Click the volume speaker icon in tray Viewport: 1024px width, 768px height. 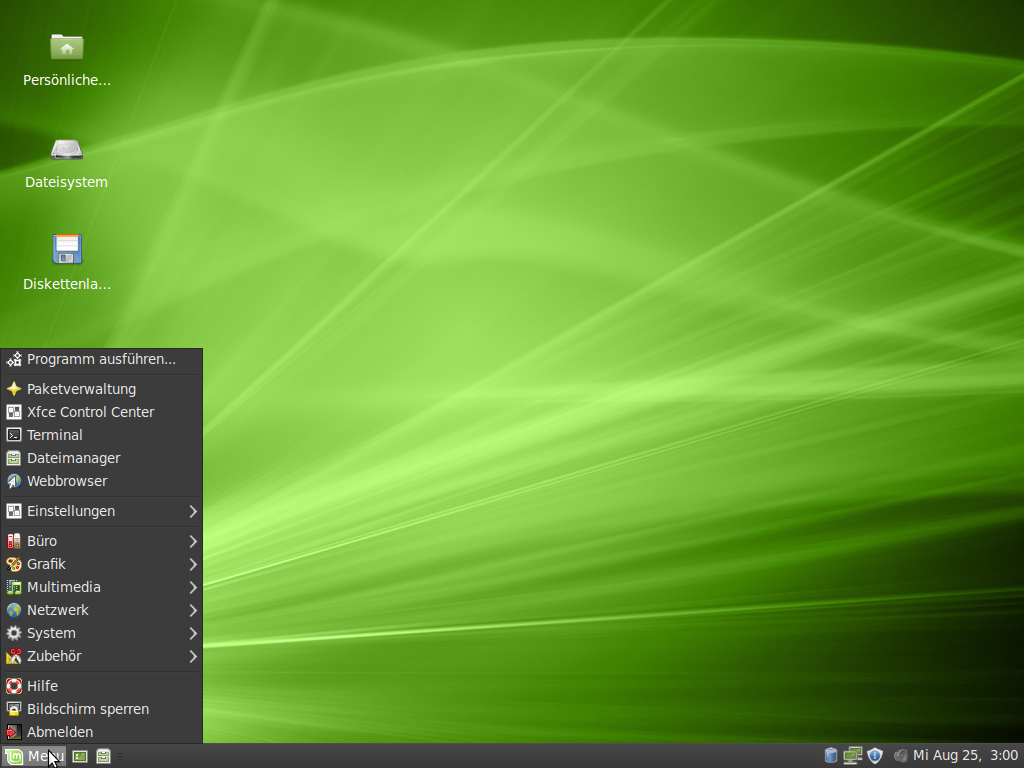tap(900, 755)
